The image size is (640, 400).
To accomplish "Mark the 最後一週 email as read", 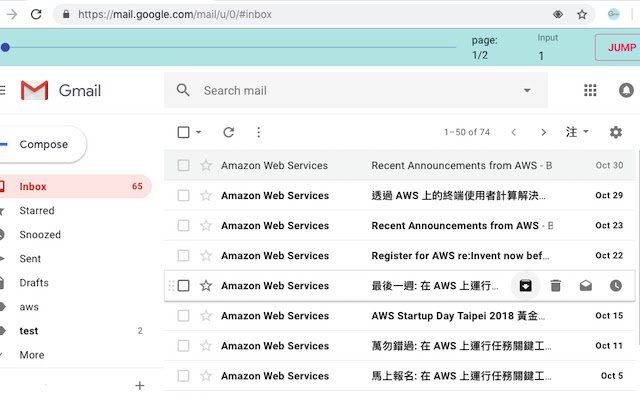I will [x=586, y=286].
